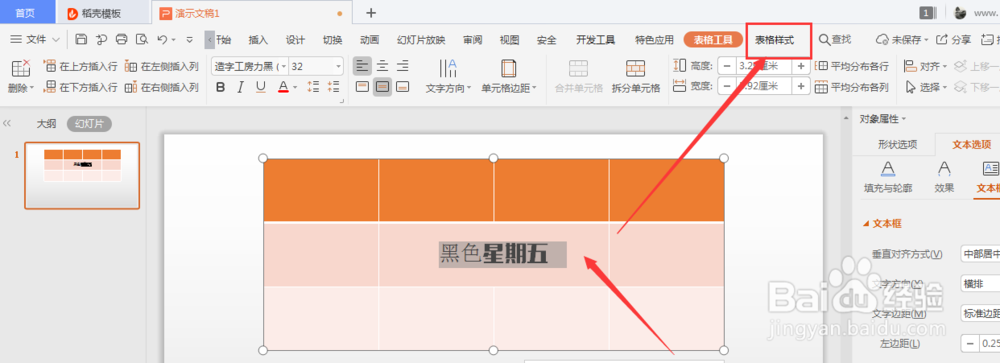Click the Save icon in quick toolbar

(81, 40)
